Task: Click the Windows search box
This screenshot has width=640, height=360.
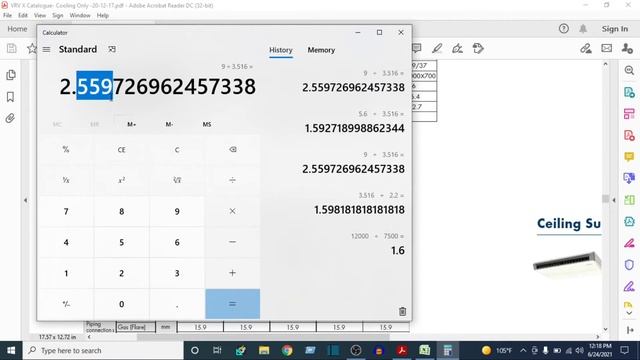Action: 103,351
